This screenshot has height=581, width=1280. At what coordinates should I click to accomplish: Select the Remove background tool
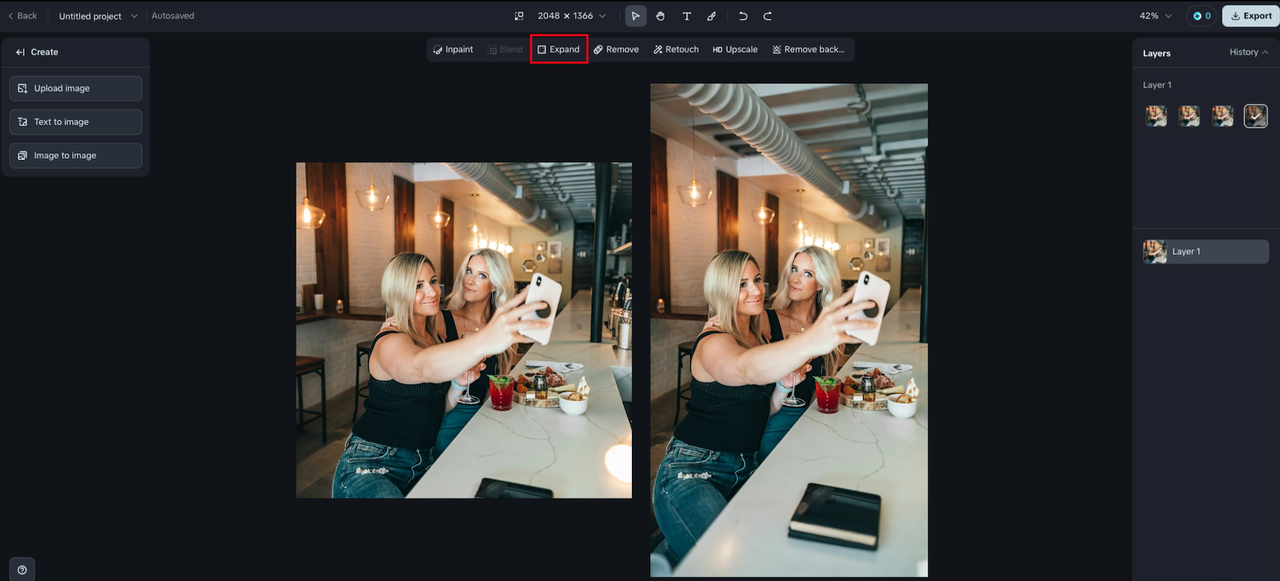pos(808,49)
